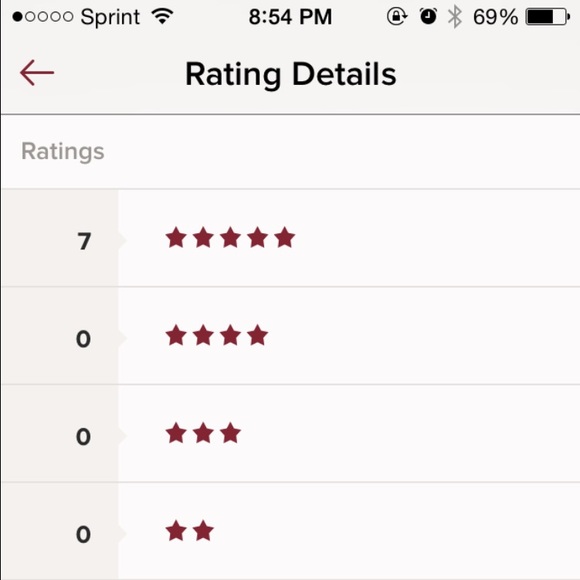Tap the Sprint carrier label
This screenshot has width=580, height=580.
pyautogui.click(x=110, y=18)
